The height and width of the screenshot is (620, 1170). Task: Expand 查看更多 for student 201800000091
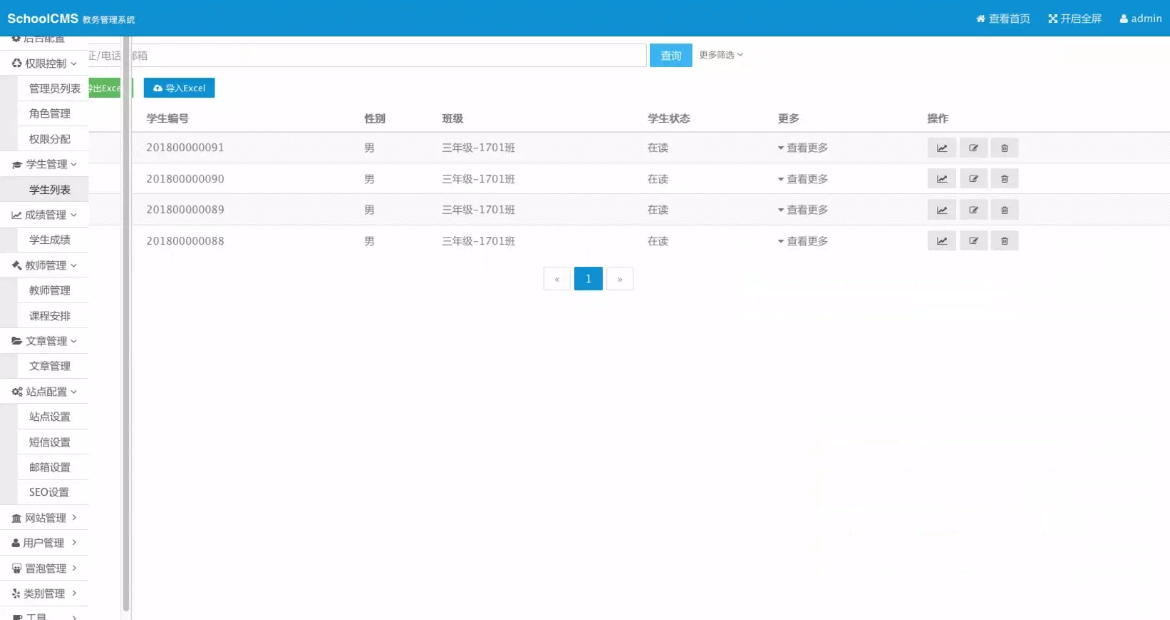coord(803,148)
